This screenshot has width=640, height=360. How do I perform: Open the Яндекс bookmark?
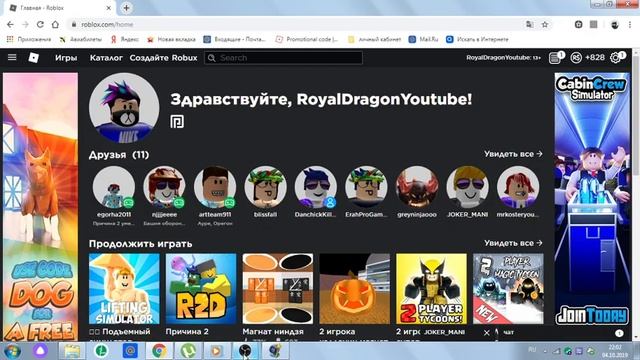click(x=124, y=39)
